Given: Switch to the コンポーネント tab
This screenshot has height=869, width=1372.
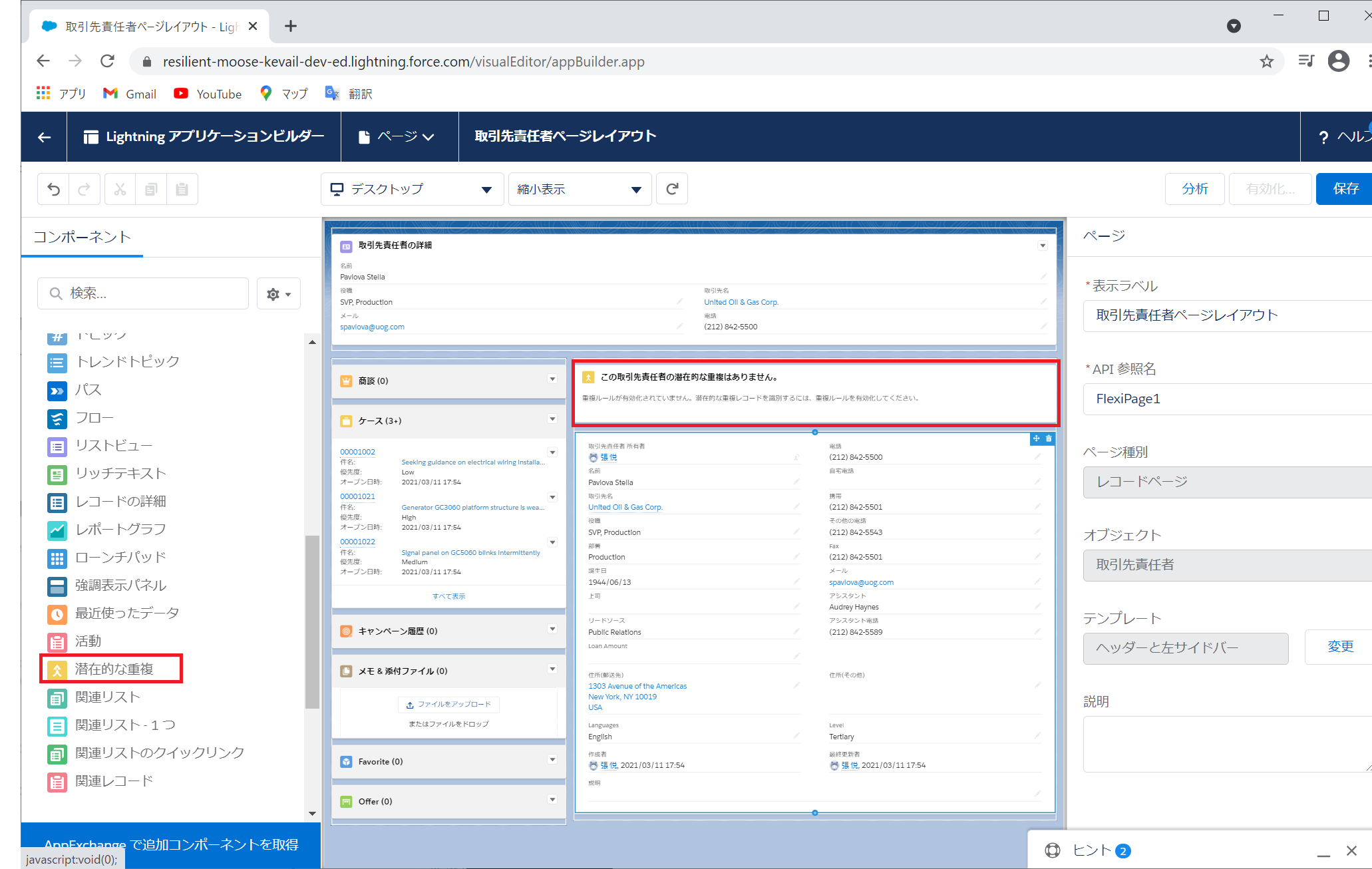Looking at the screenshot, I should [82, 237].
